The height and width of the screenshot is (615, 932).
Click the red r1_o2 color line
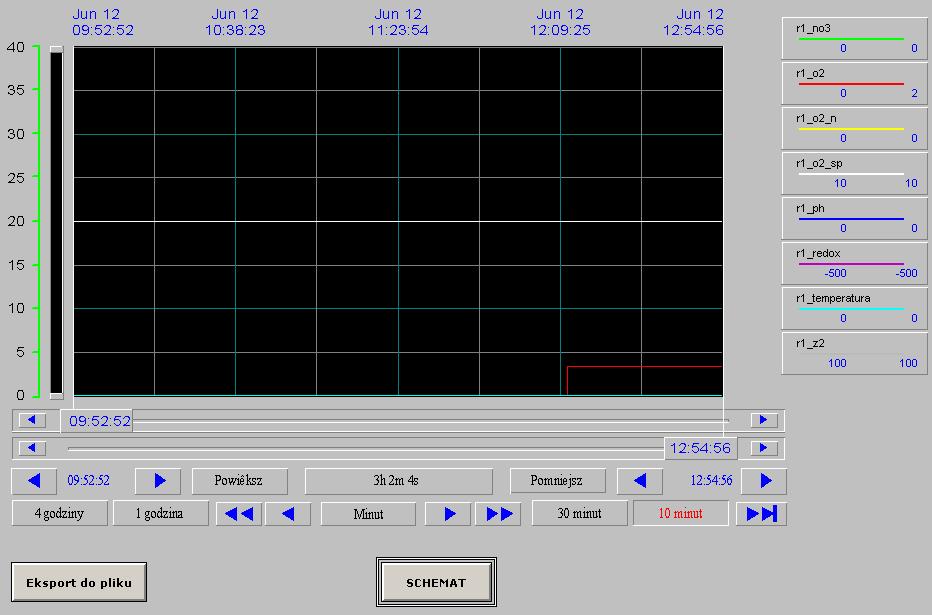click(851, 84)
